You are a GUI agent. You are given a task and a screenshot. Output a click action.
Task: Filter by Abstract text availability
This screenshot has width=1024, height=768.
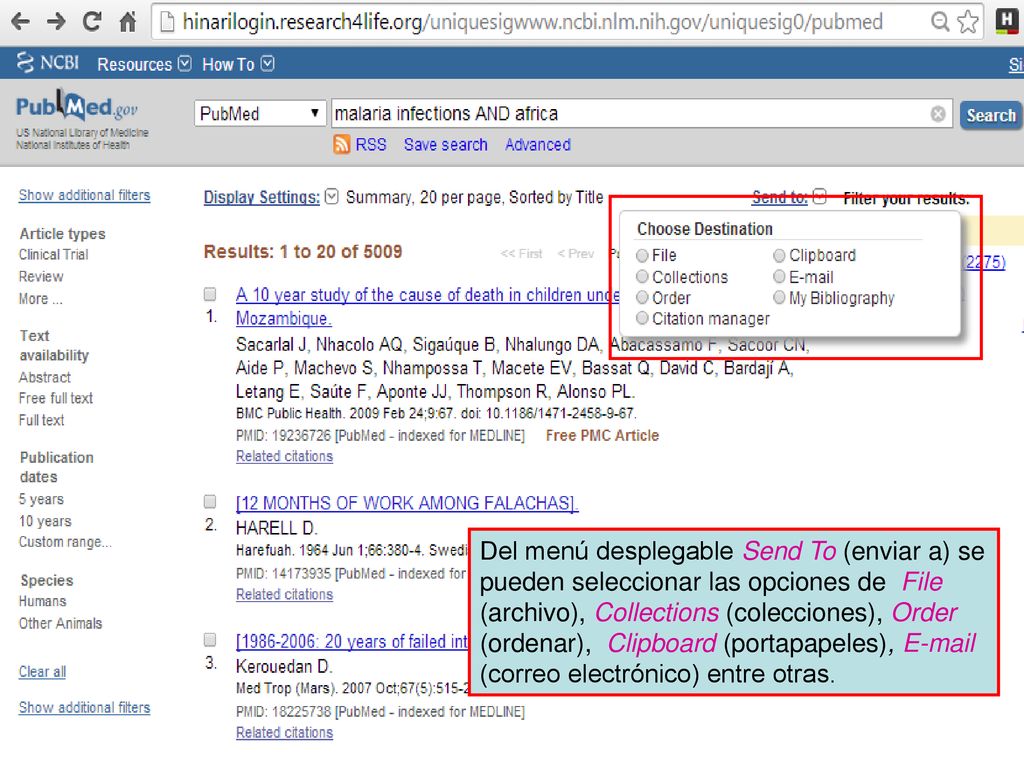44,377
